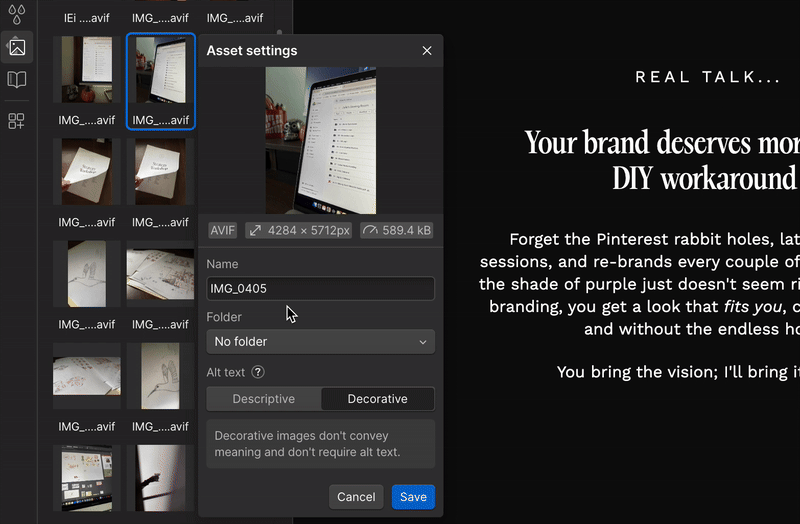Open the Assets panel image icon

click(17, 47)
